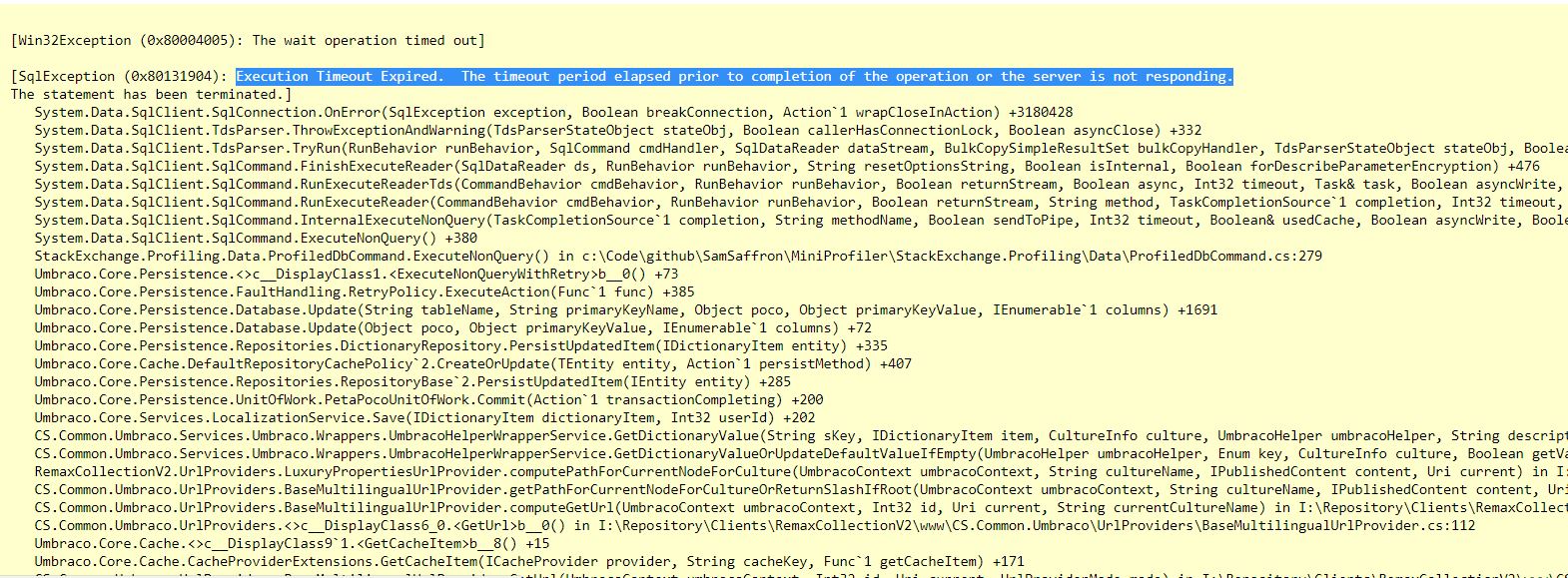Select the SqlCommand.RunExecuteReaderTds stack frame

(801, 185)
